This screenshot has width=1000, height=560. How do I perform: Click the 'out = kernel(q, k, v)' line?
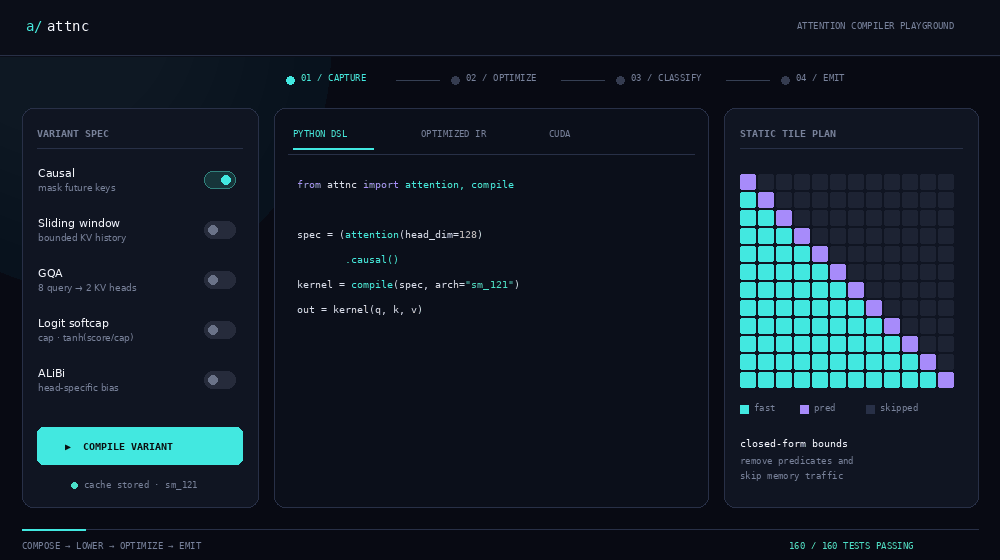point(360,310)
